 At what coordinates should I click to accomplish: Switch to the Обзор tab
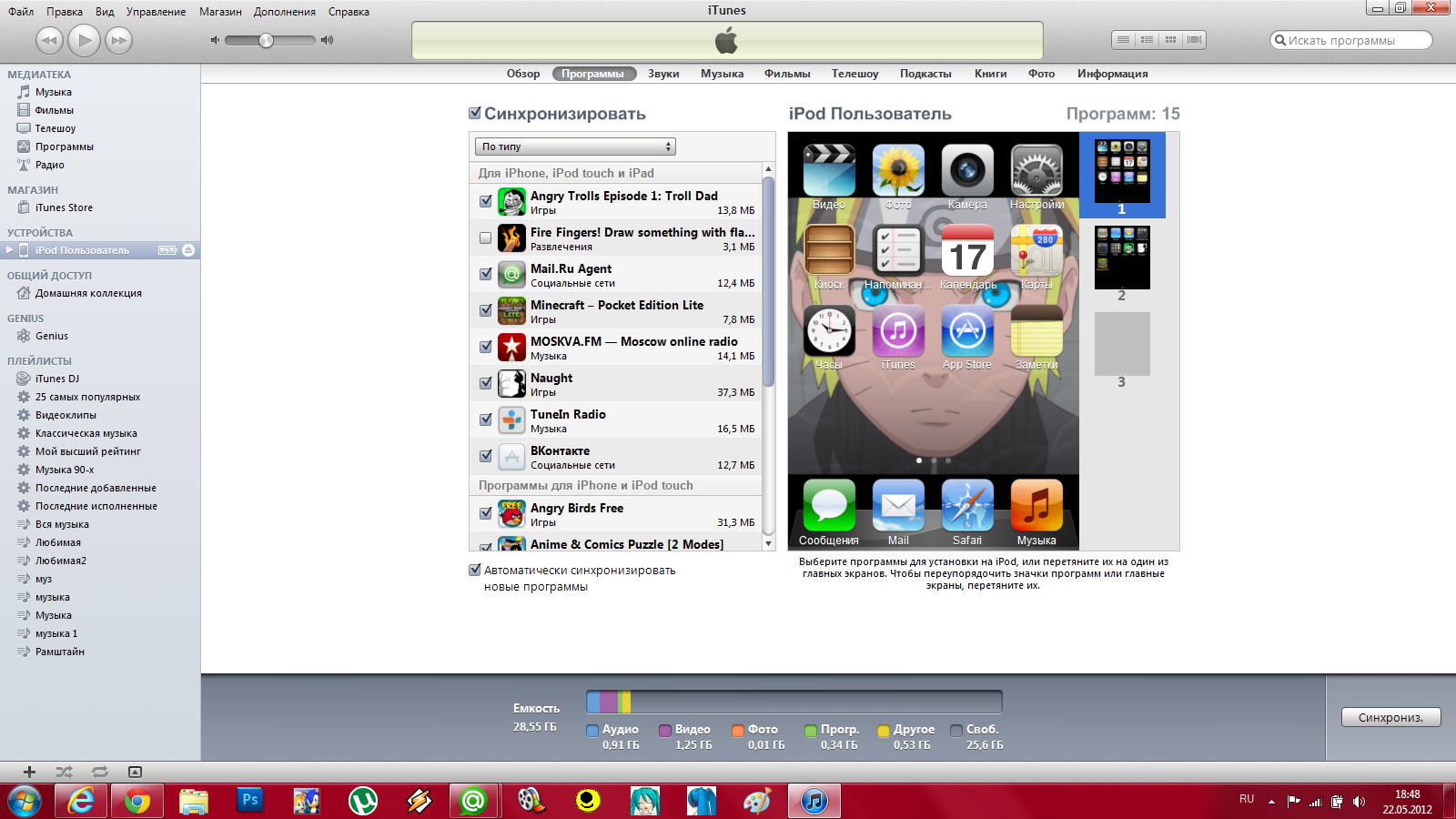(523, 74)
